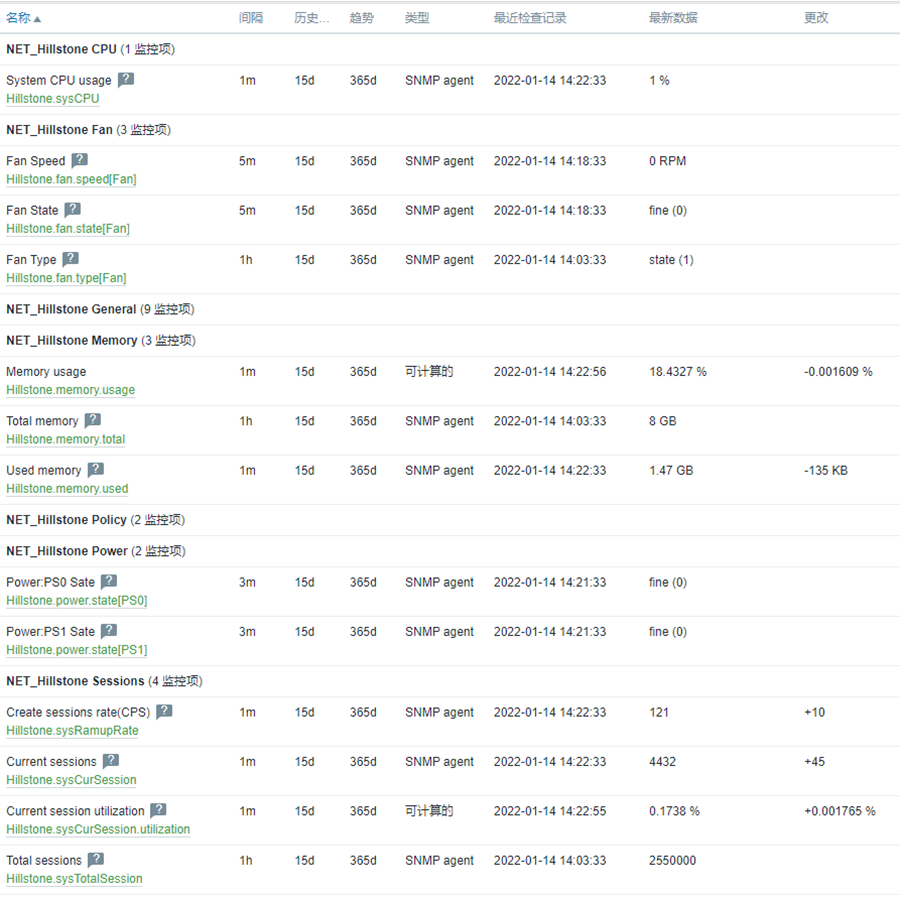This screenshot has height=899, width=900.
Task: Click help icon next to Total memory
Action: coord(92,421)
